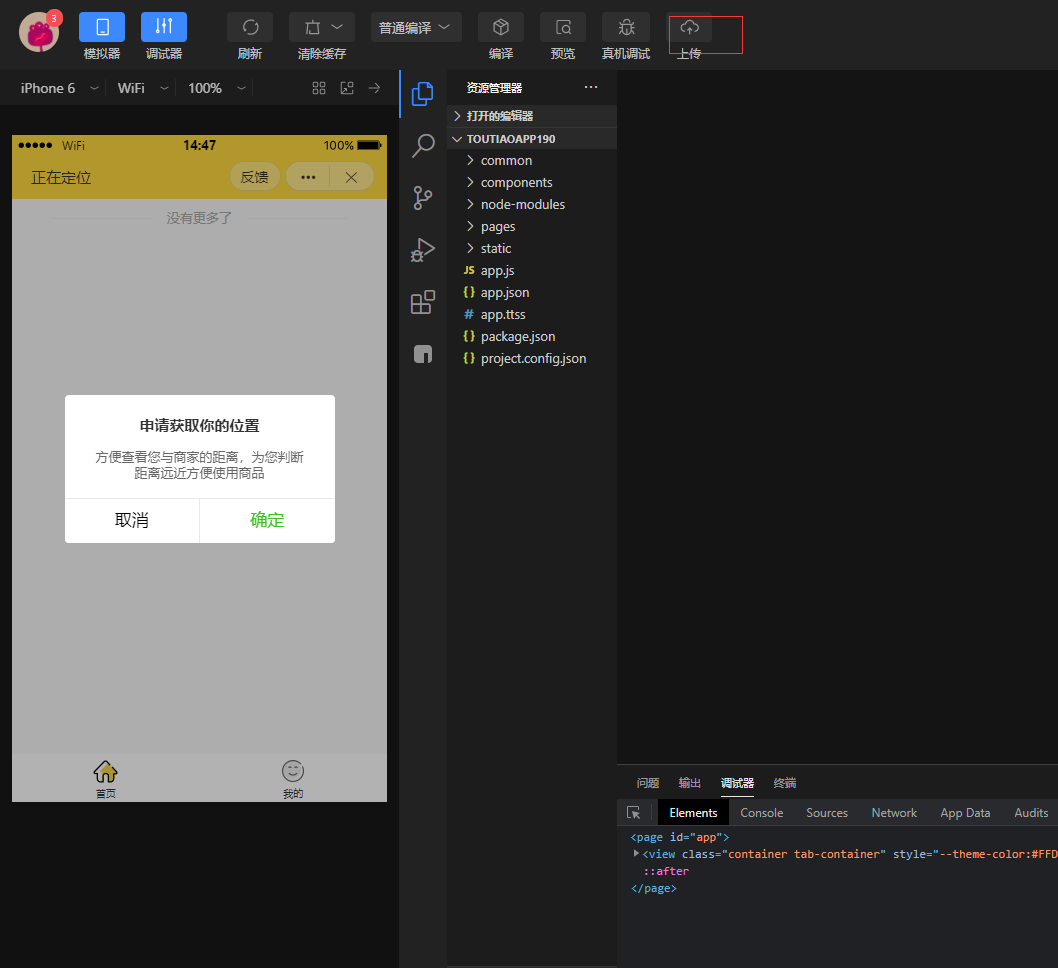Select the Sources devtools tab
The width and height of the screenshot is (1058, 968).
click(x=827, y=813)
